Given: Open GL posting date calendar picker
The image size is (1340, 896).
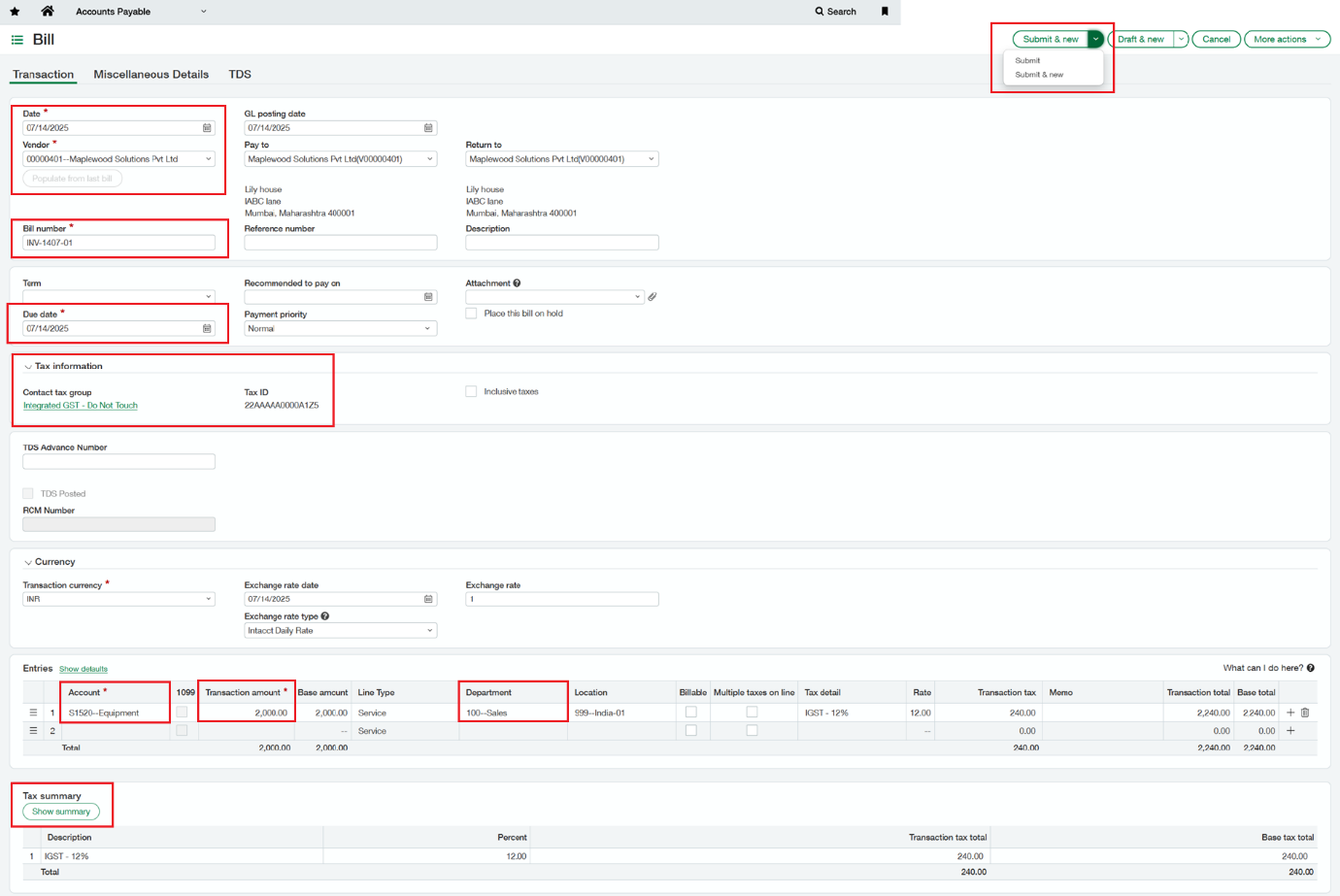Looking at the screenshot, I should point(428,128).
